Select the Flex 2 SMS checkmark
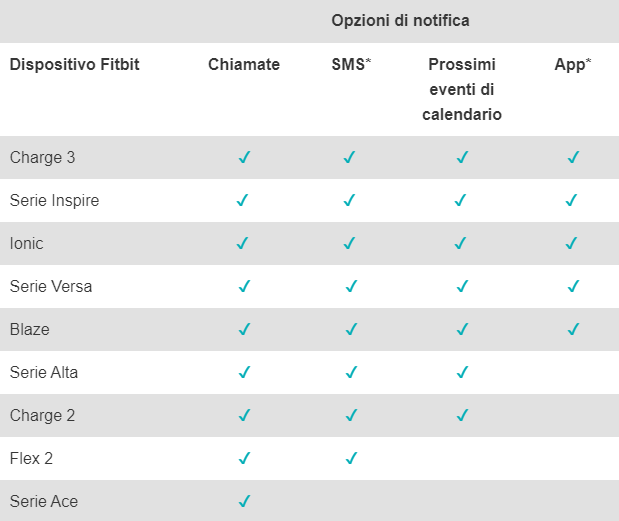This screenshot has height=521, width=619. (351, 458)
